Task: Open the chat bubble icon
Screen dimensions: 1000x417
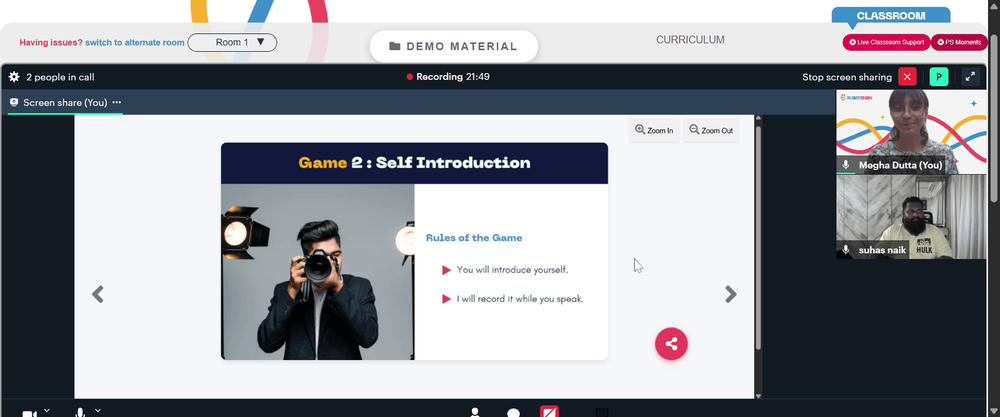Action: (x=513, y=413)
